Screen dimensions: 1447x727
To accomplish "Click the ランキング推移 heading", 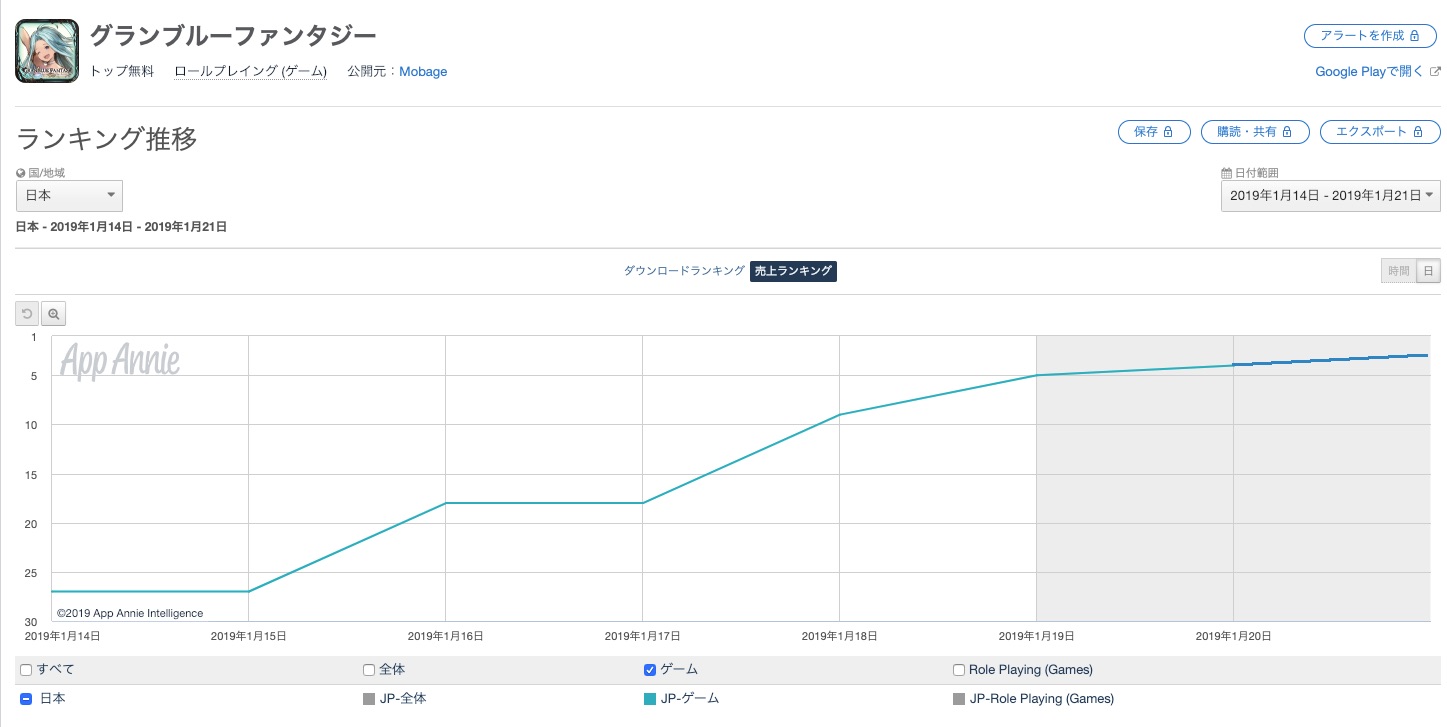I will click(x=107, y=139).
